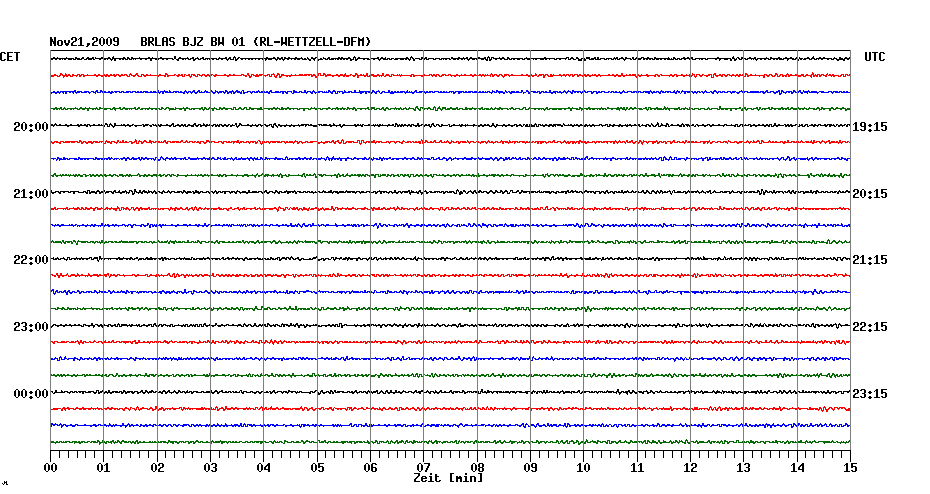Click the 23:15 UTC time label
The height and width of the screenshot is (494, 930).
click(x=869, y=394)
